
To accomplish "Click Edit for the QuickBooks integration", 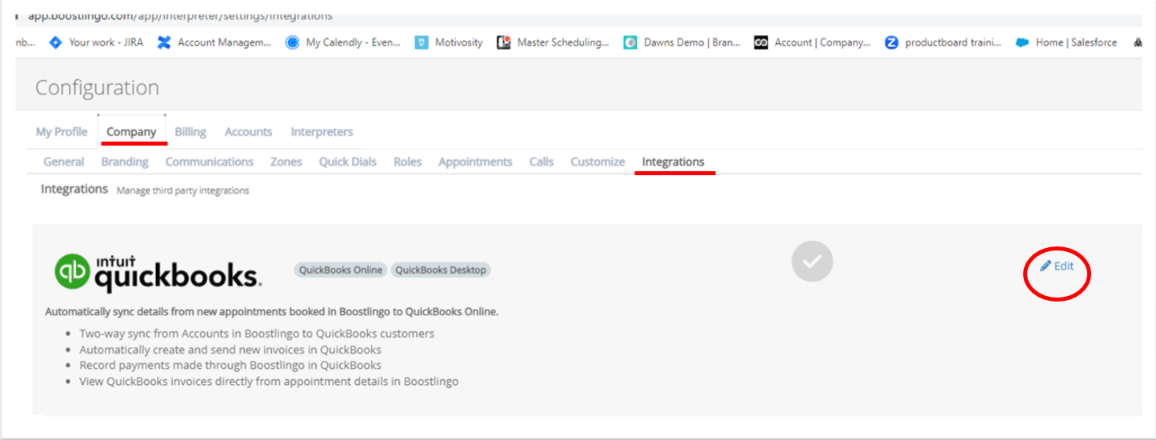I will [1057, 267].
